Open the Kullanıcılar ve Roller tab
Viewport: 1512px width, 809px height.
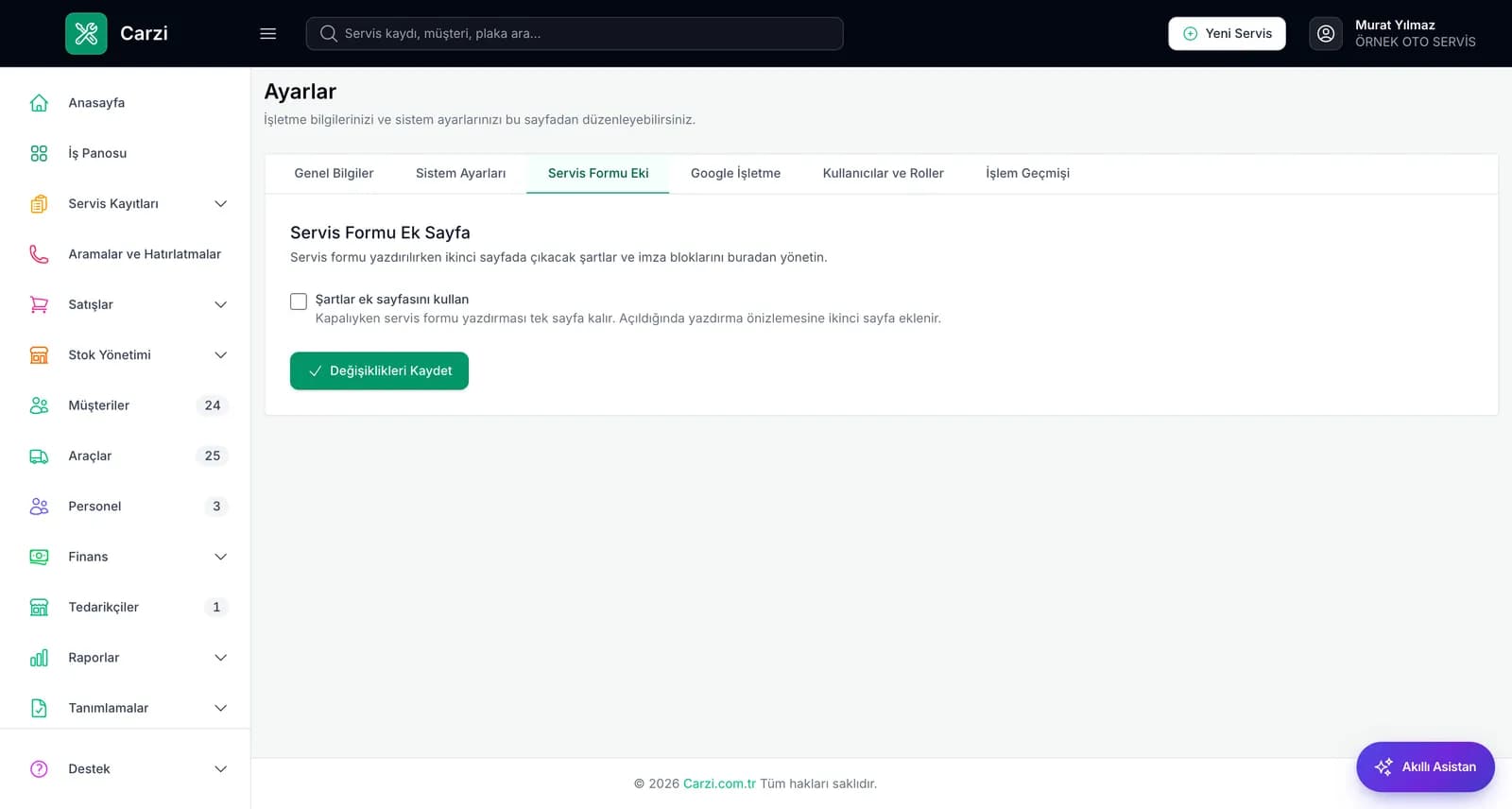pos(883,173)
